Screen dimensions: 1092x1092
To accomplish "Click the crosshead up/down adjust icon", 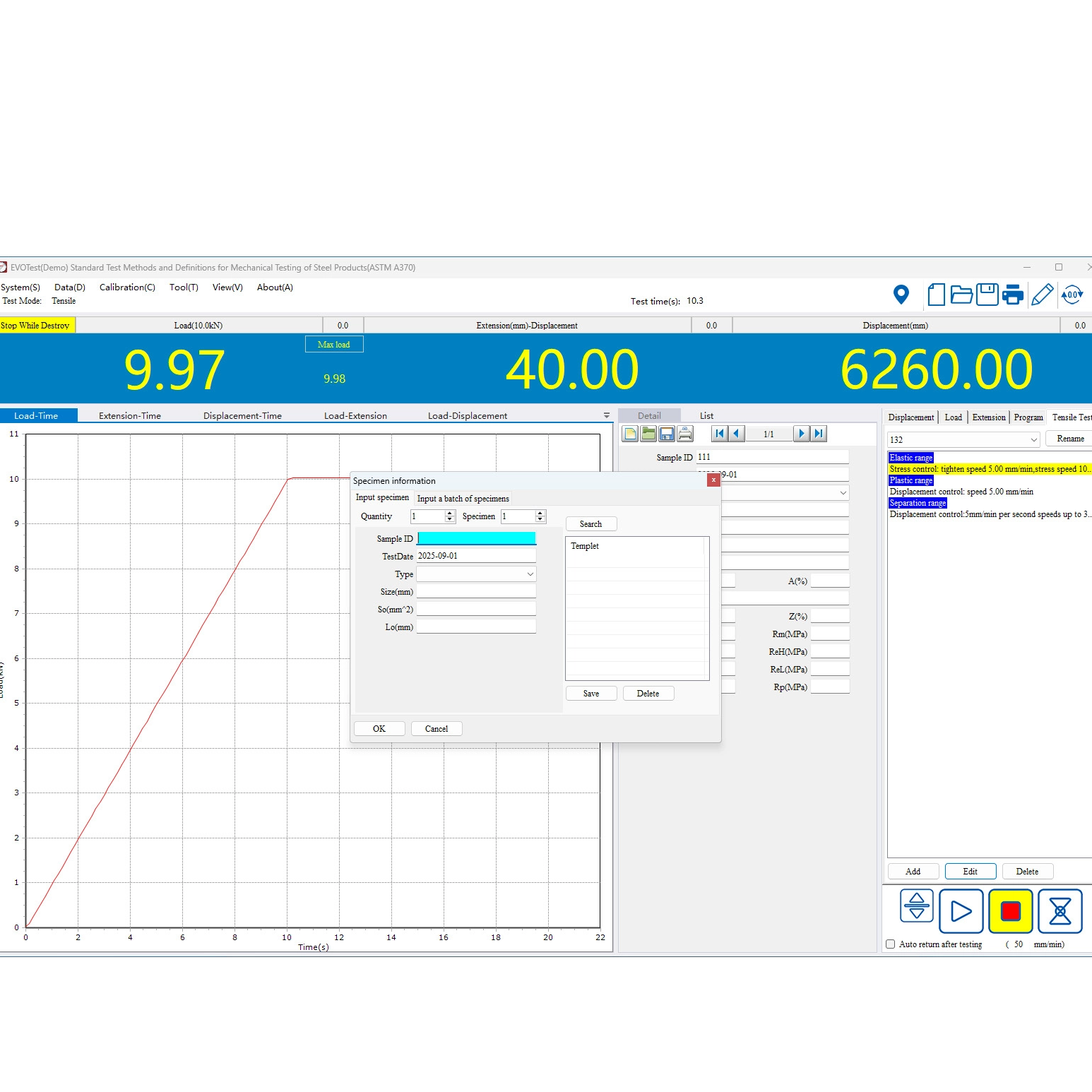I will click(x=916, y=906).
